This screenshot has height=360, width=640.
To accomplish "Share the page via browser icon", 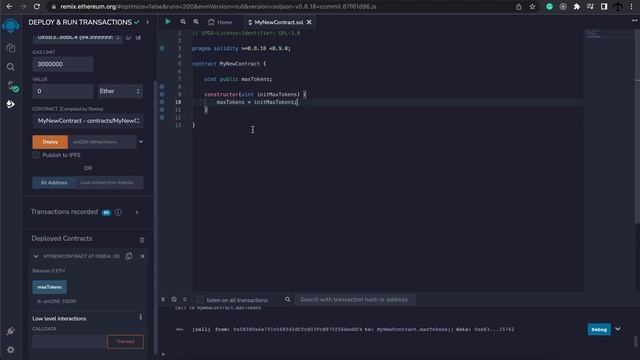I will 518,7.
